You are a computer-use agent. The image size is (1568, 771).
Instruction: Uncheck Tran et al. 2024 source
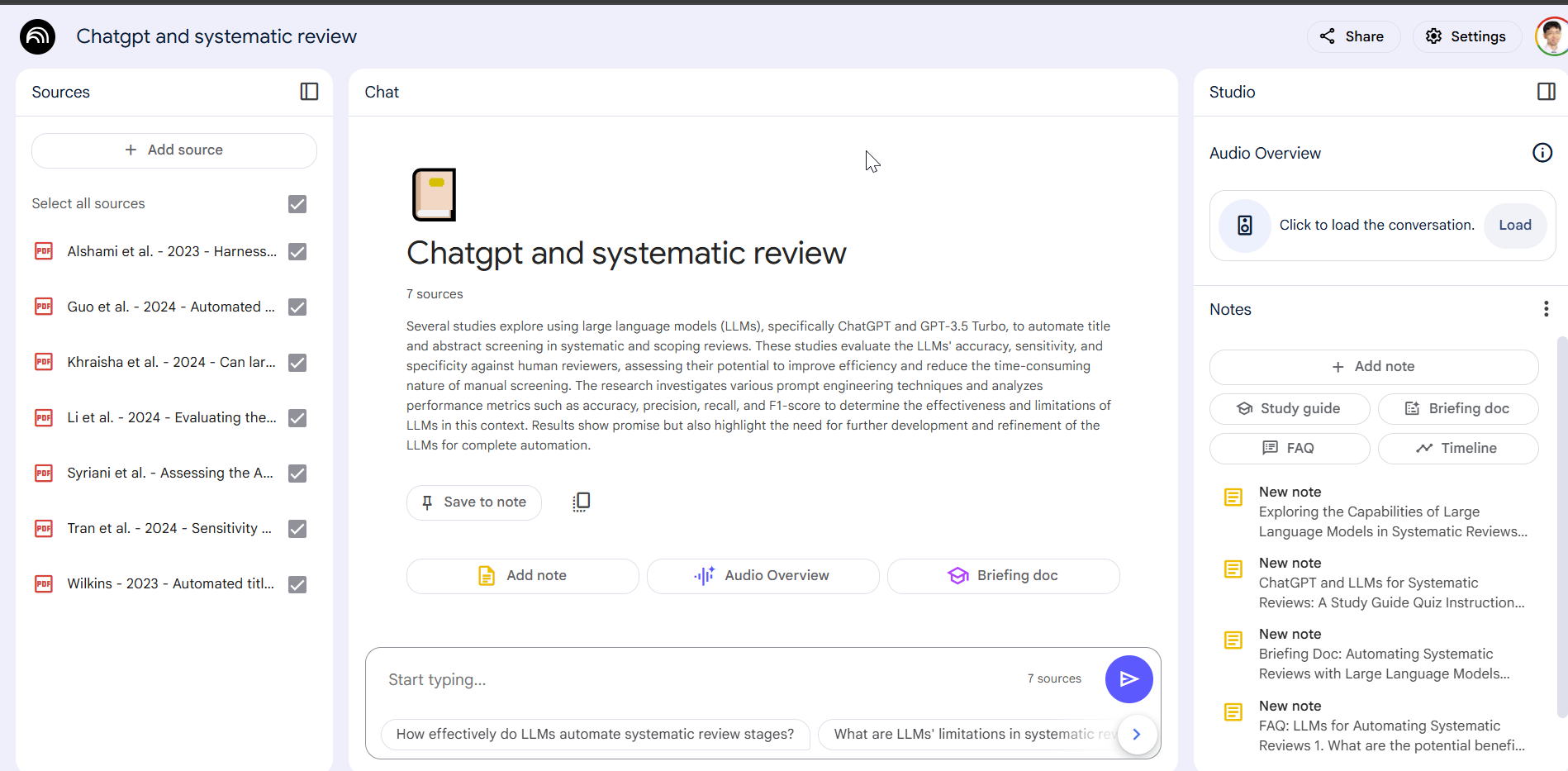tap(297, 528)
